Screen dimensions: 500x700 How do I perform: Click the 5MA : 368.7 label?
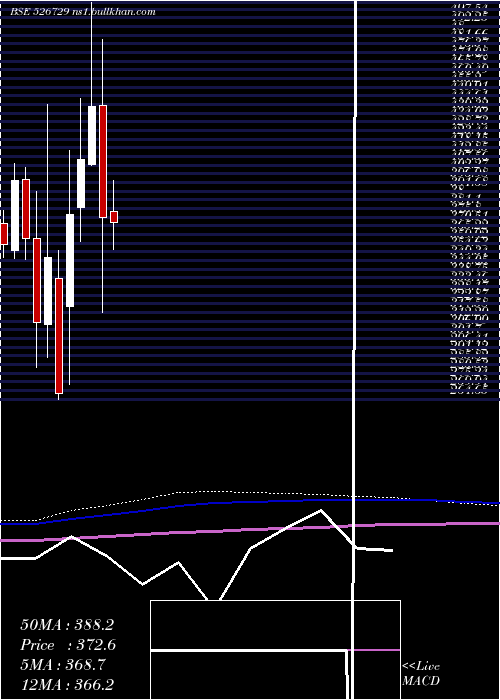pyautogui.click(x=63, y=665)
